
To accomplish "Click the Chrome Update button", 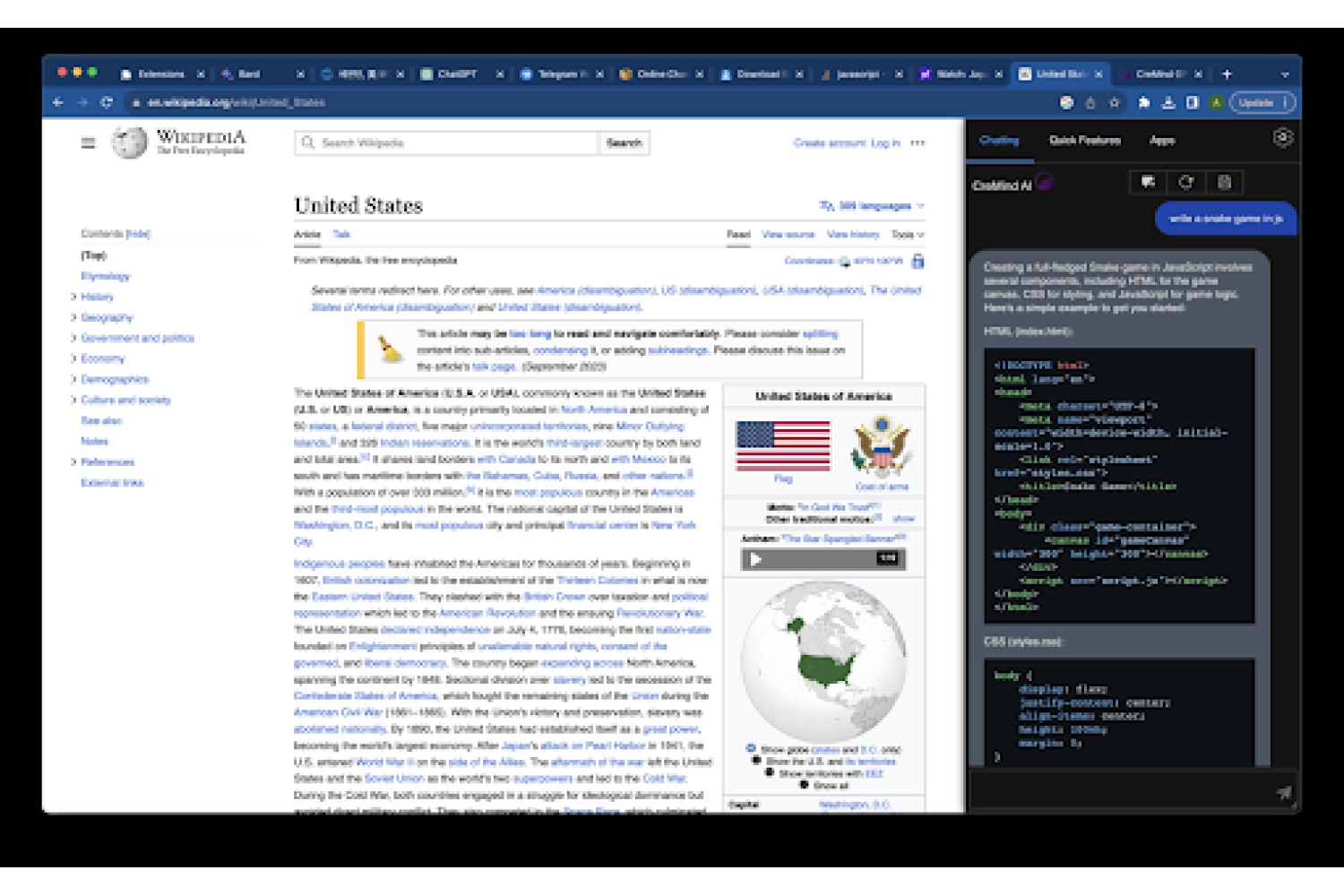I will coord(1262,103).
